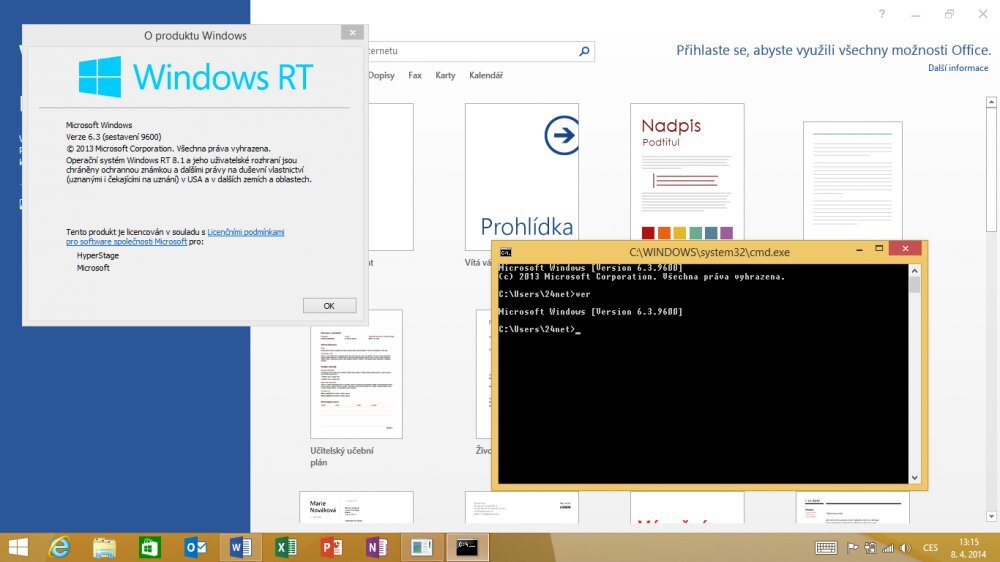Open the Marie Nováková resume template
1000x562 pixels.
(357, 507)
